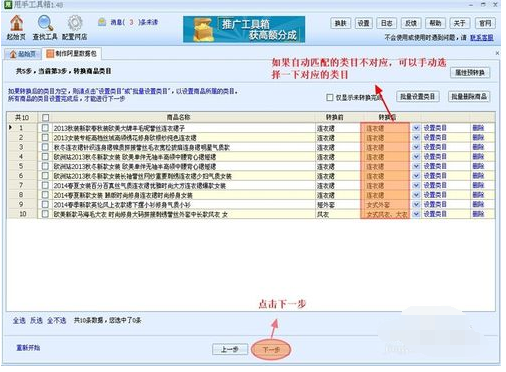Open the 帮助 help button
The width and height of the screenshot is (506, 372).
435,23
